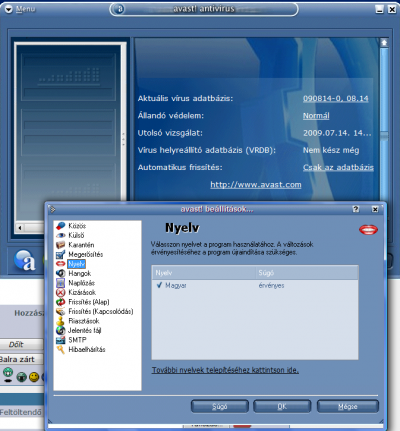This screenshot has width=400, height=431.
Task: Select Külső settings category
Action: tap(76, 235)
